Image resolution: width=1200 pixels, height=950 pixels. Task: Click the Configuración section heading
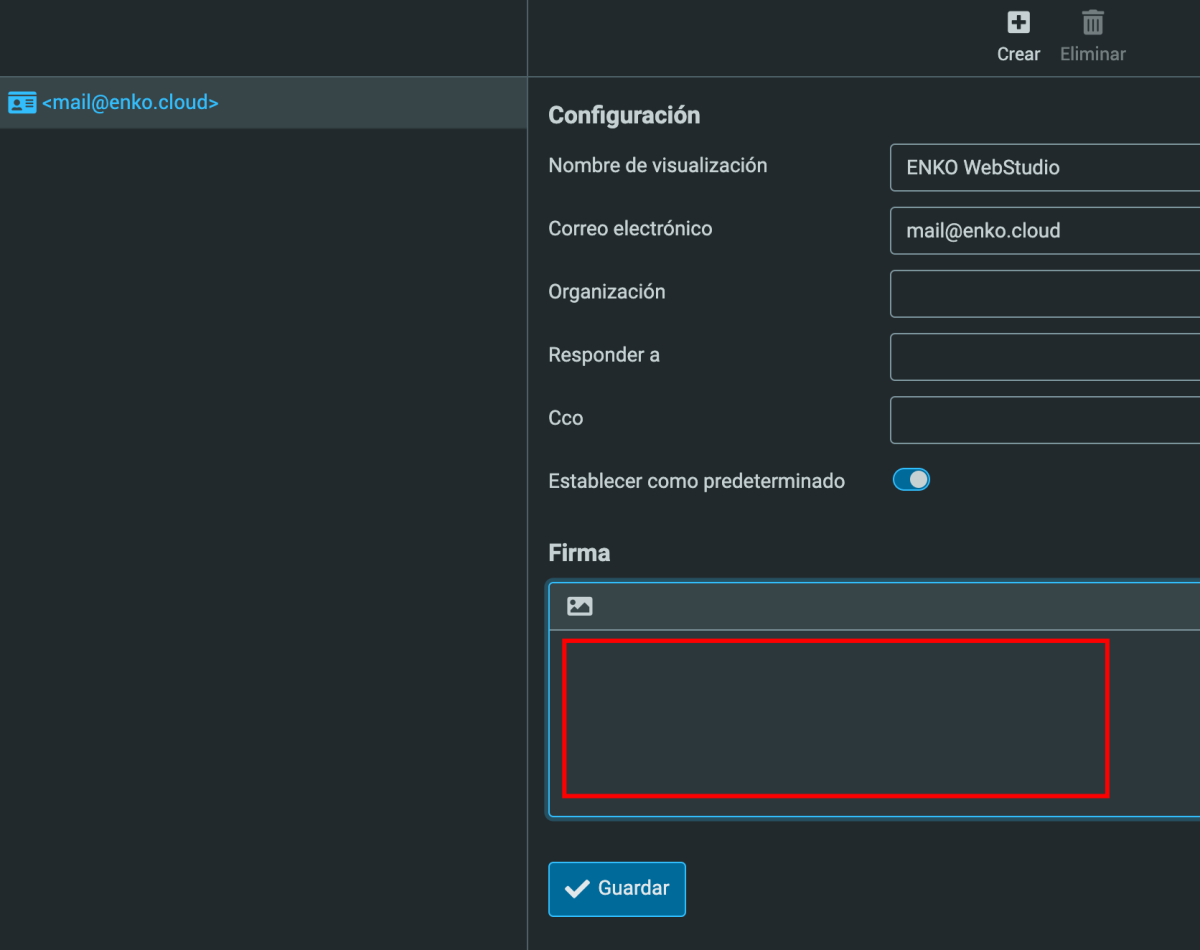(x=624, y=116)
